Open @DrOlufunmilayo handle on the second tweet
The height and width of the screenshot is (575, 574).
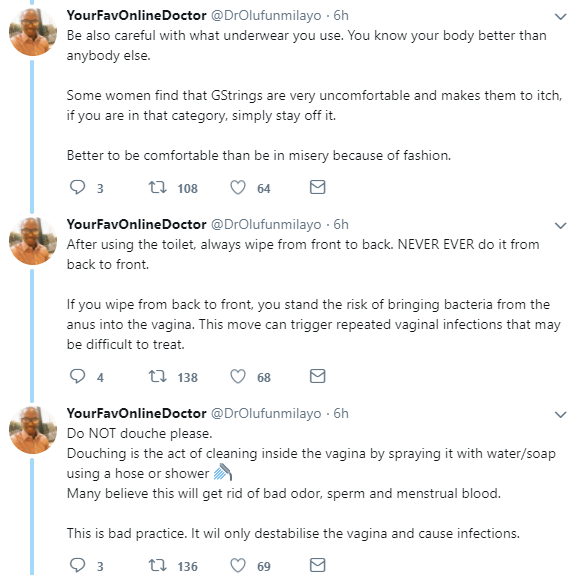click(266, 224)
